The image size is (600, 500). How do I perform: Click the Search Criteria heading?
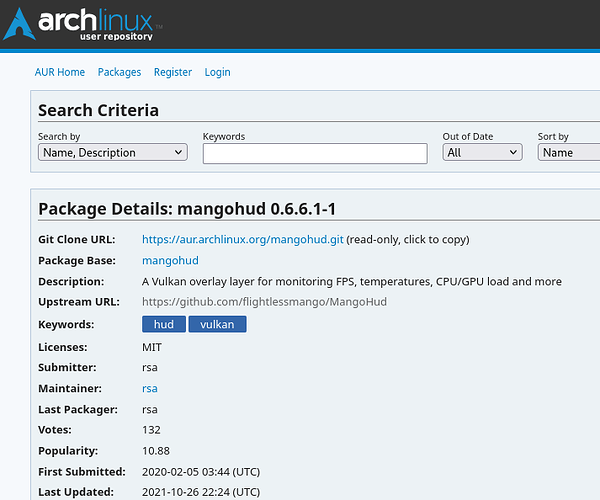click(98, 110)
